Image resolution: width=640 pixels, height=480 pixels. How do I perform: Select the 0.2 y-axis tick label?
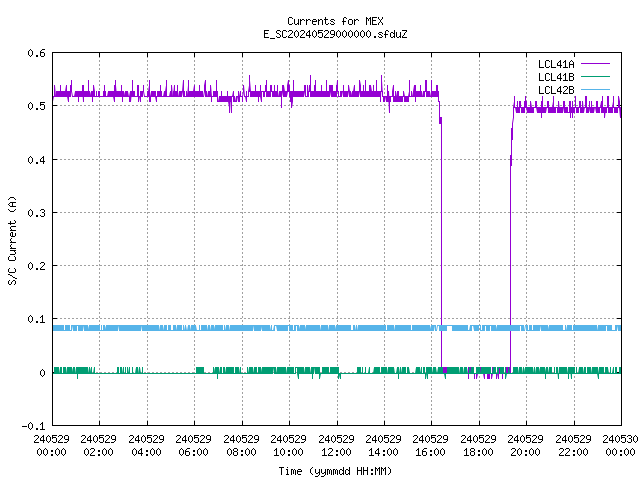36,266
